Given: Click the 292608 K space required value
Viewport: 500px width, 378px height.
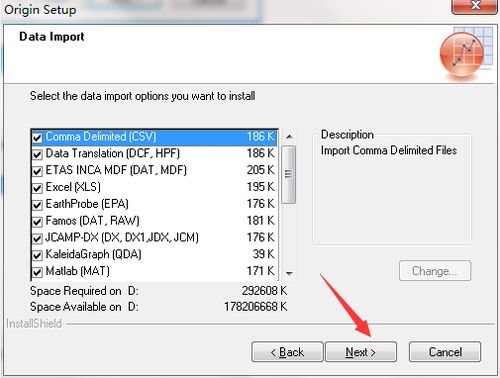Looking at the screenshot, I should point(264,291).
